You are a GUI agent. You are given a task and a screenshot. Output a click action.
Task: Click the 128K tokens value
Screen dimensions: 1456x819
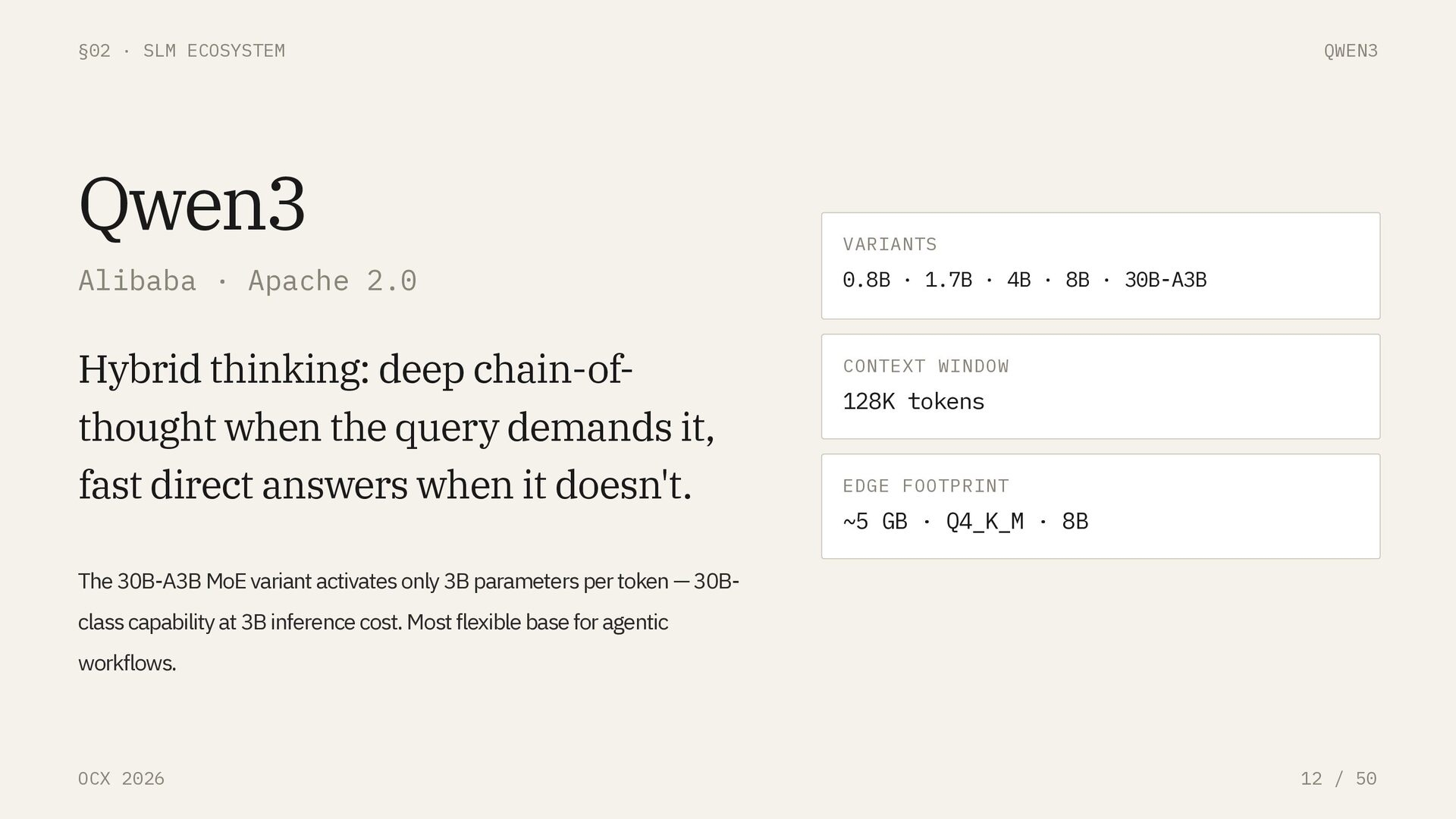point(913,401)
